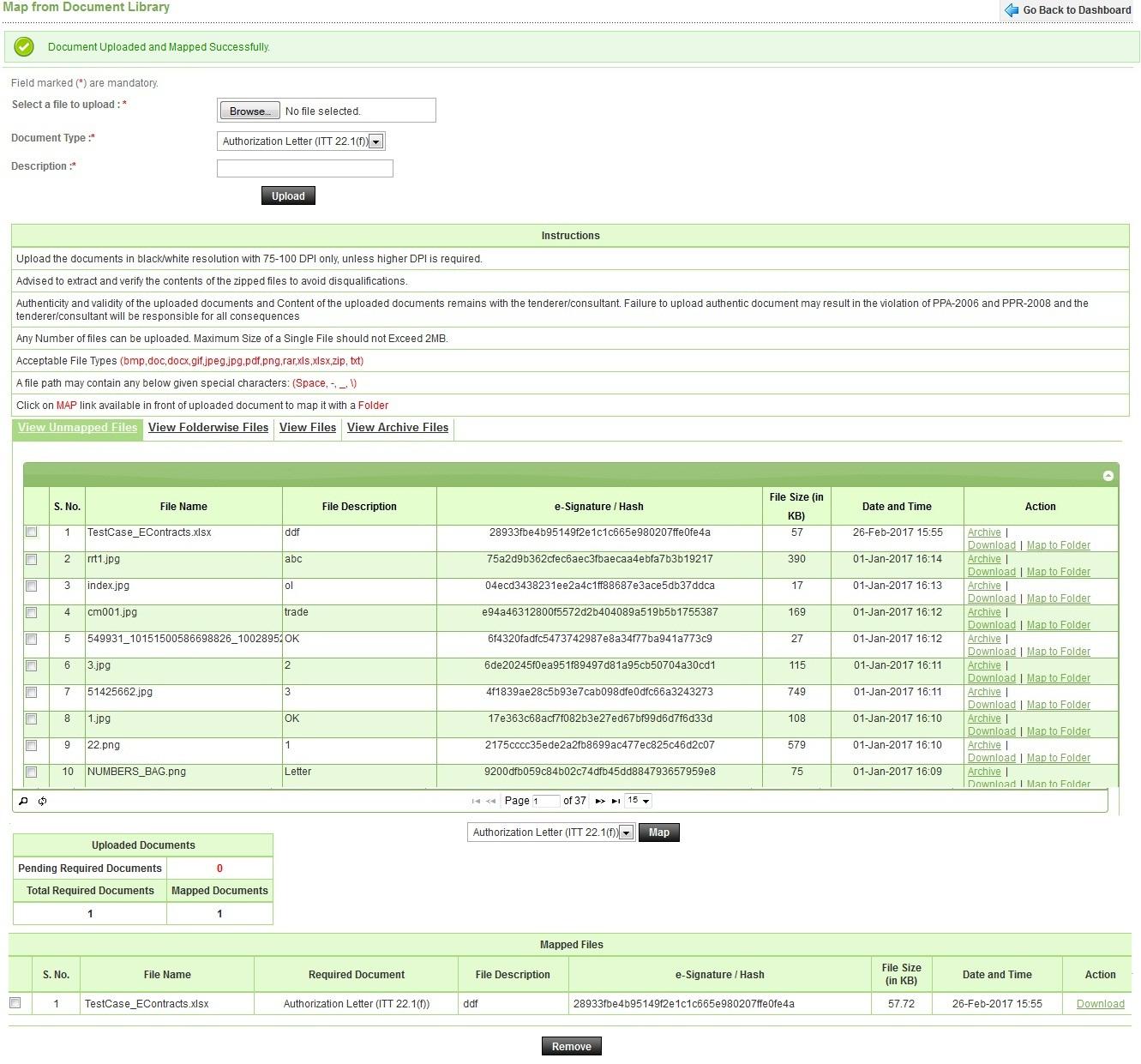The height and width of the screenshot is (1064, 1141).
Task: Click the search icon in the grid footer
Action: 23,801
